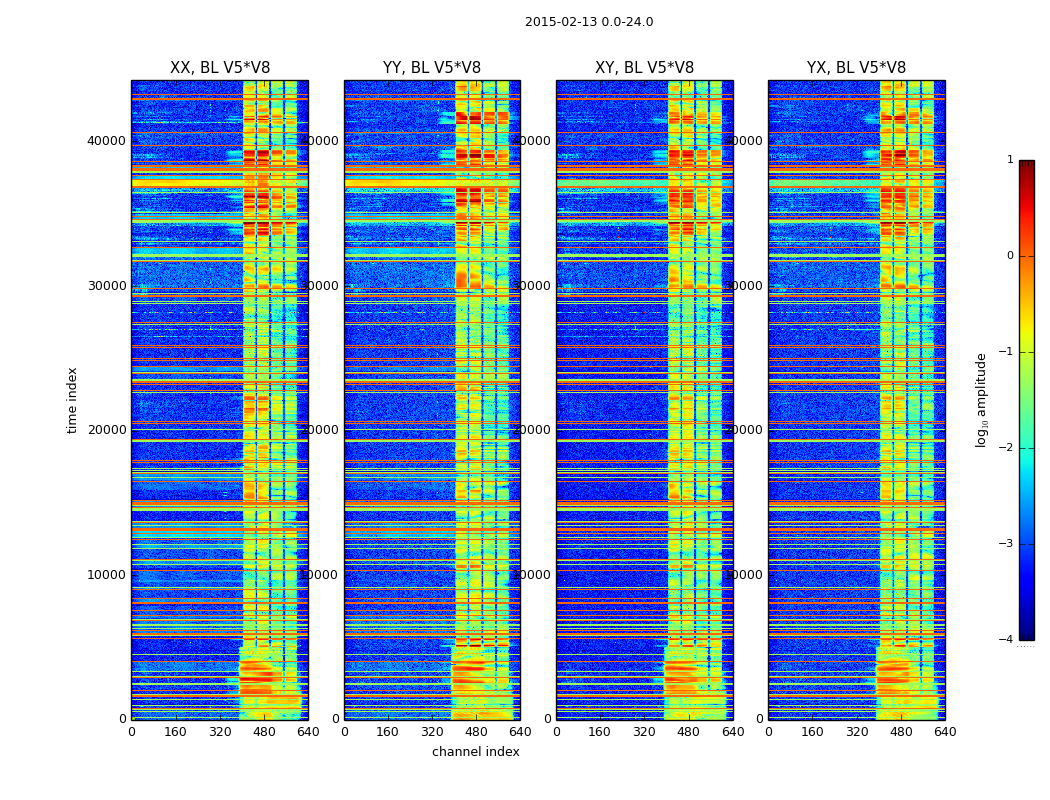The height and width of the screenshot is (800, 1050).
Task: Click the XY, BL V5*V8 subplot title
Action: tap(644, 68)
